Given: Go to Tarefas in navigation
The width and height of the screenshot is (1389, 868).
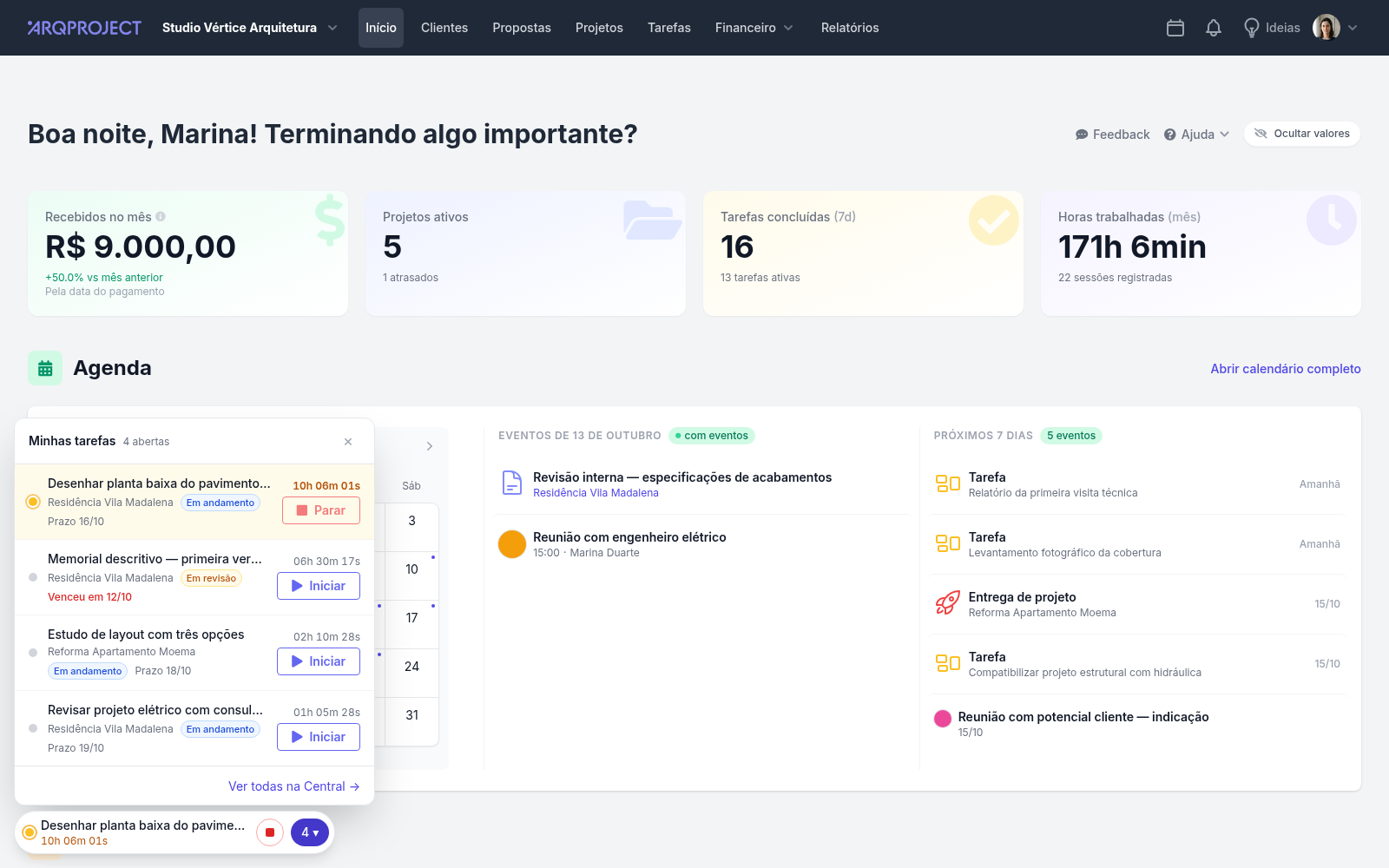Looking at the screenshot, I should point(669,28).
